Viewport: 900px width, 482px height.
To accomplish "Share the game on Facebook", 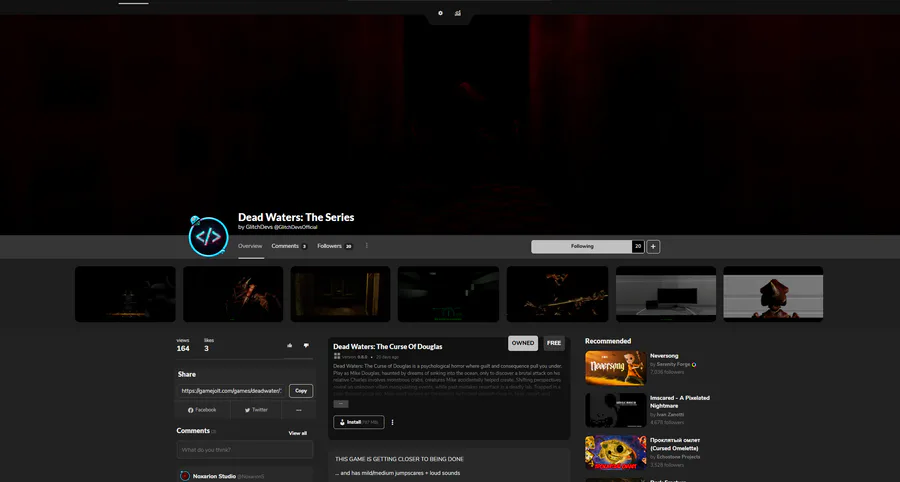I will pos(202,410).
